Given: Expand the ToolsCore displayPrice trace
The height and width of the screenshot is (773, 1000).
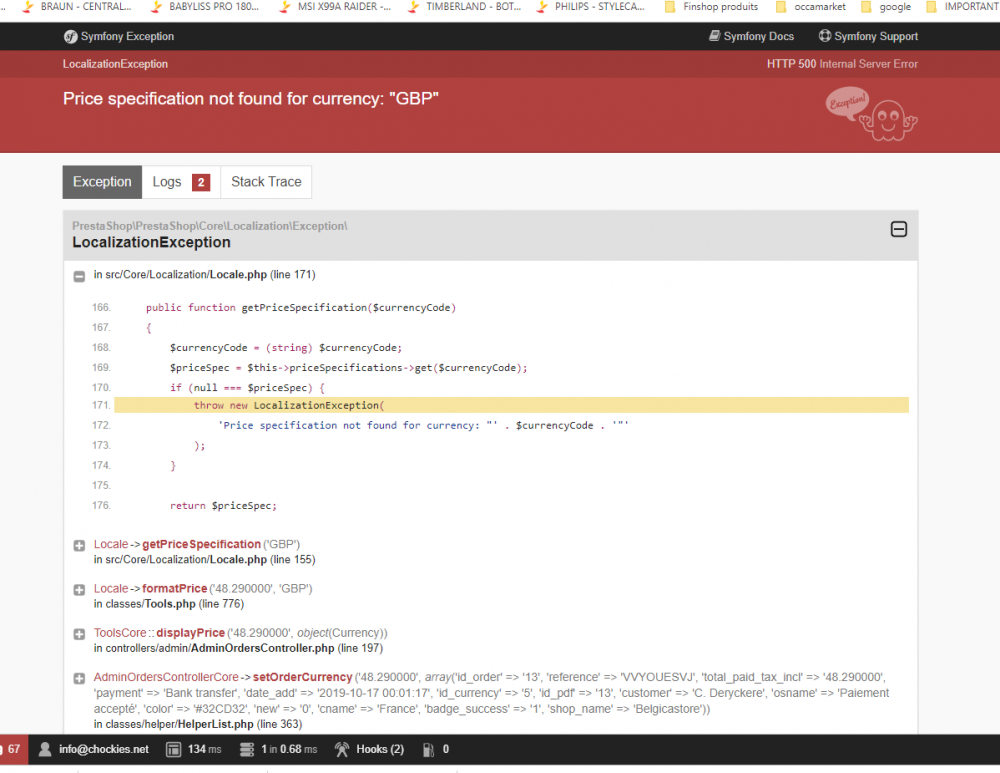Looking at the screenshot, I should 79,634.
